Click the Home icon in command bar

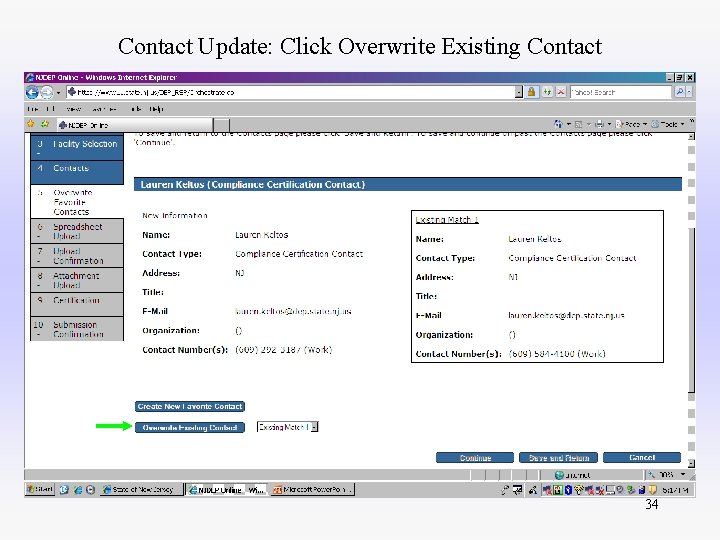coord(558,124)
